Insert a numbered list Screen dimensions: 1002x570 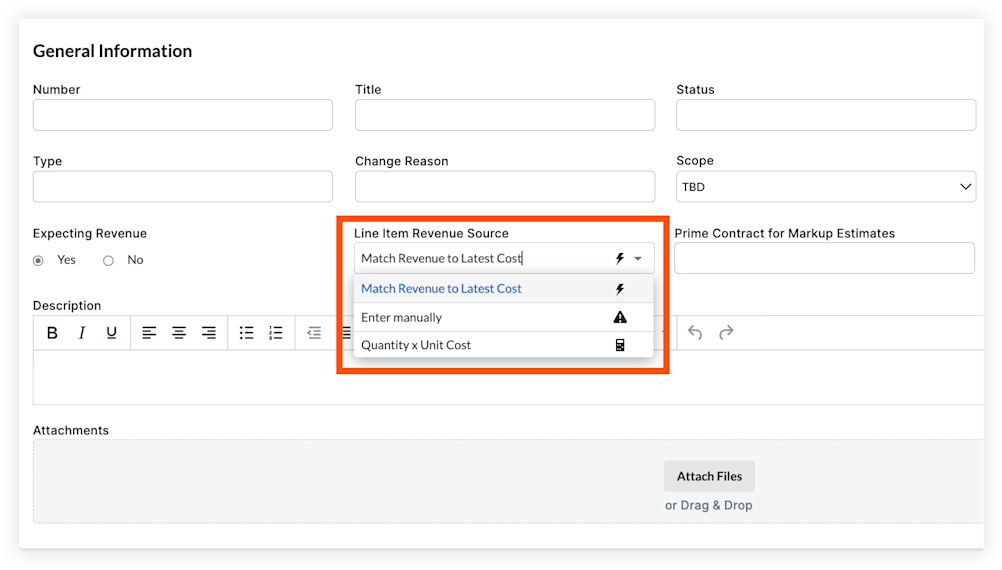click(275, 333)
